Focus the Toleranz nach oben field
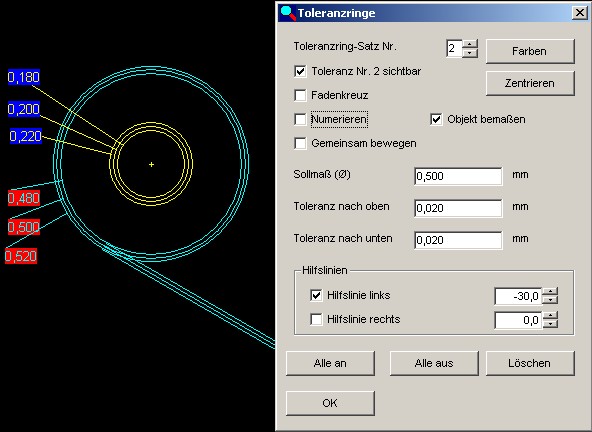Image resolution: width=592 pixels, height=432 pixels. pos(458,208)
